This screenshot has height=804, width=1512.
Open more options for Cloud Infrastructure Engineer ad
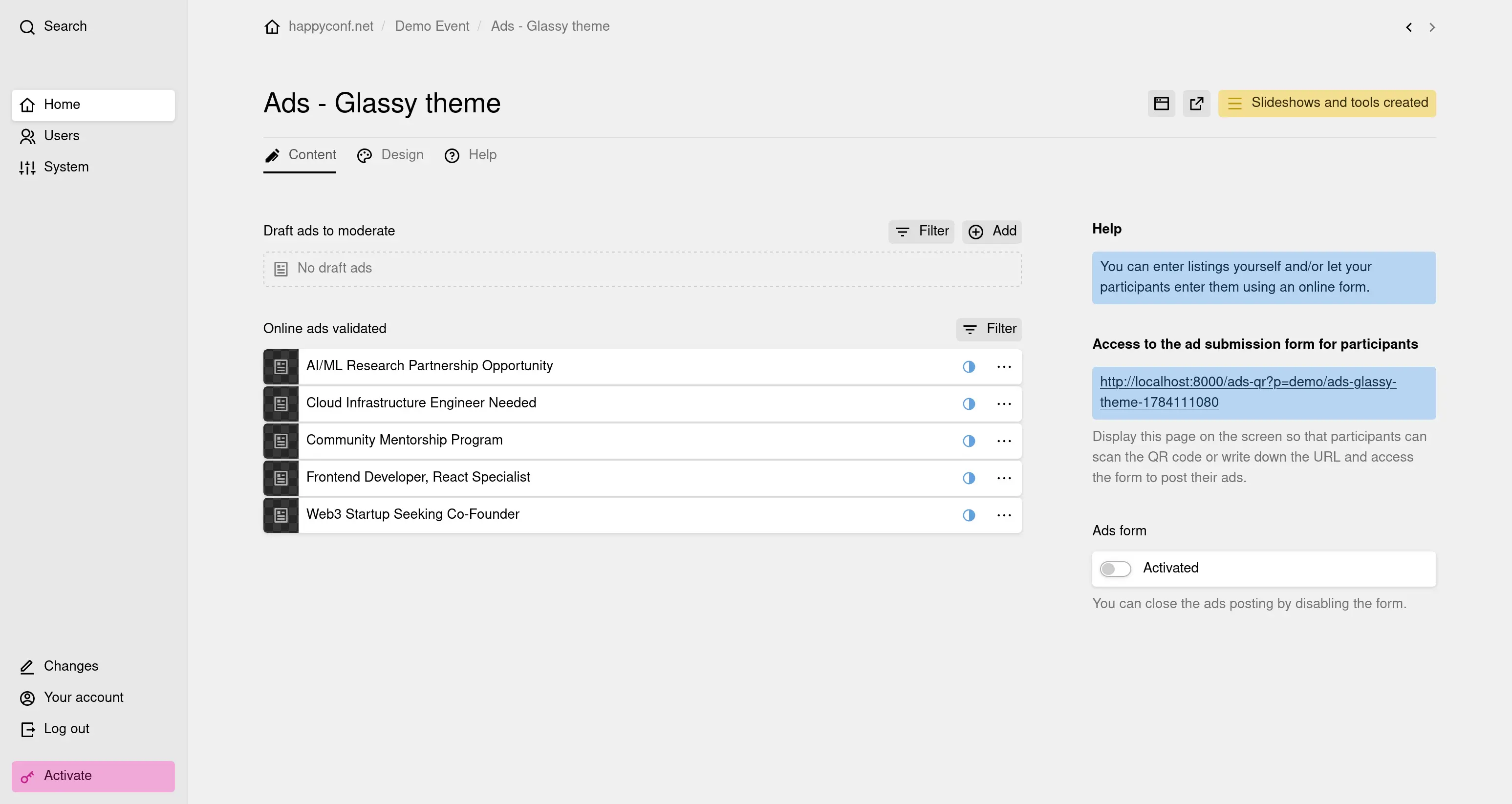coord(1004,404)
